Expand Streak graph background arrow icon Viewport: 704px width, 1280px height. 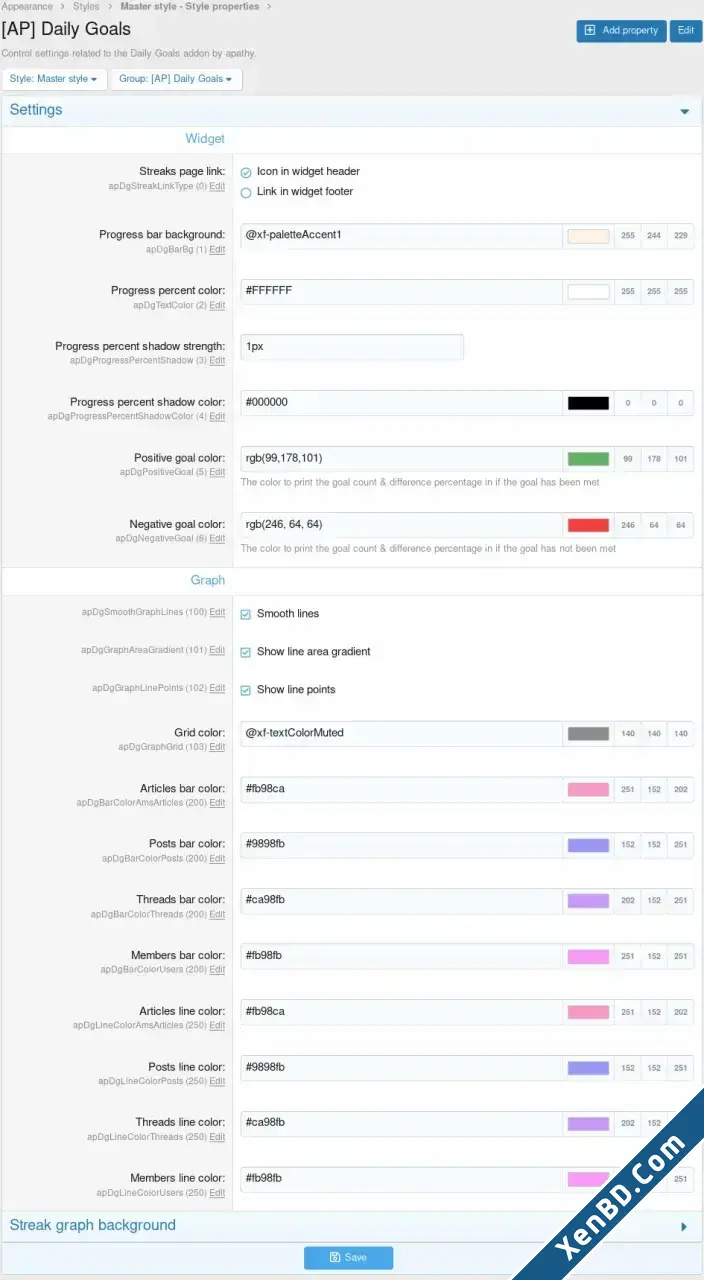click(684, 1226)
